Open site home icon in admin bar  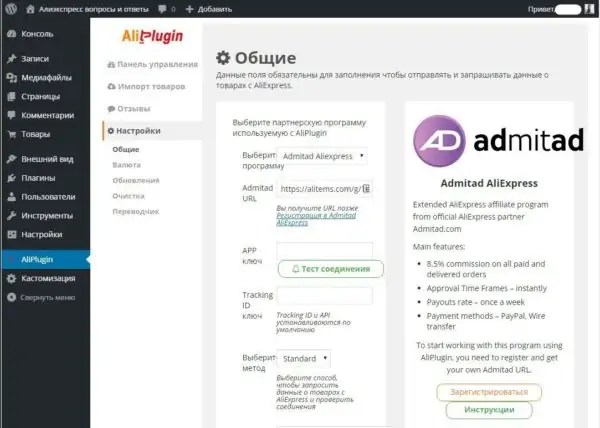point(30,9)
